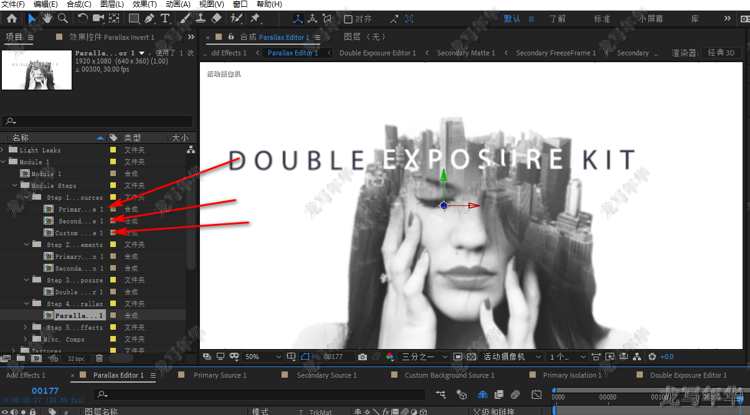Select the Puppet Pin tool
Viewport: 750px width, 415px height.
[255, 19]
